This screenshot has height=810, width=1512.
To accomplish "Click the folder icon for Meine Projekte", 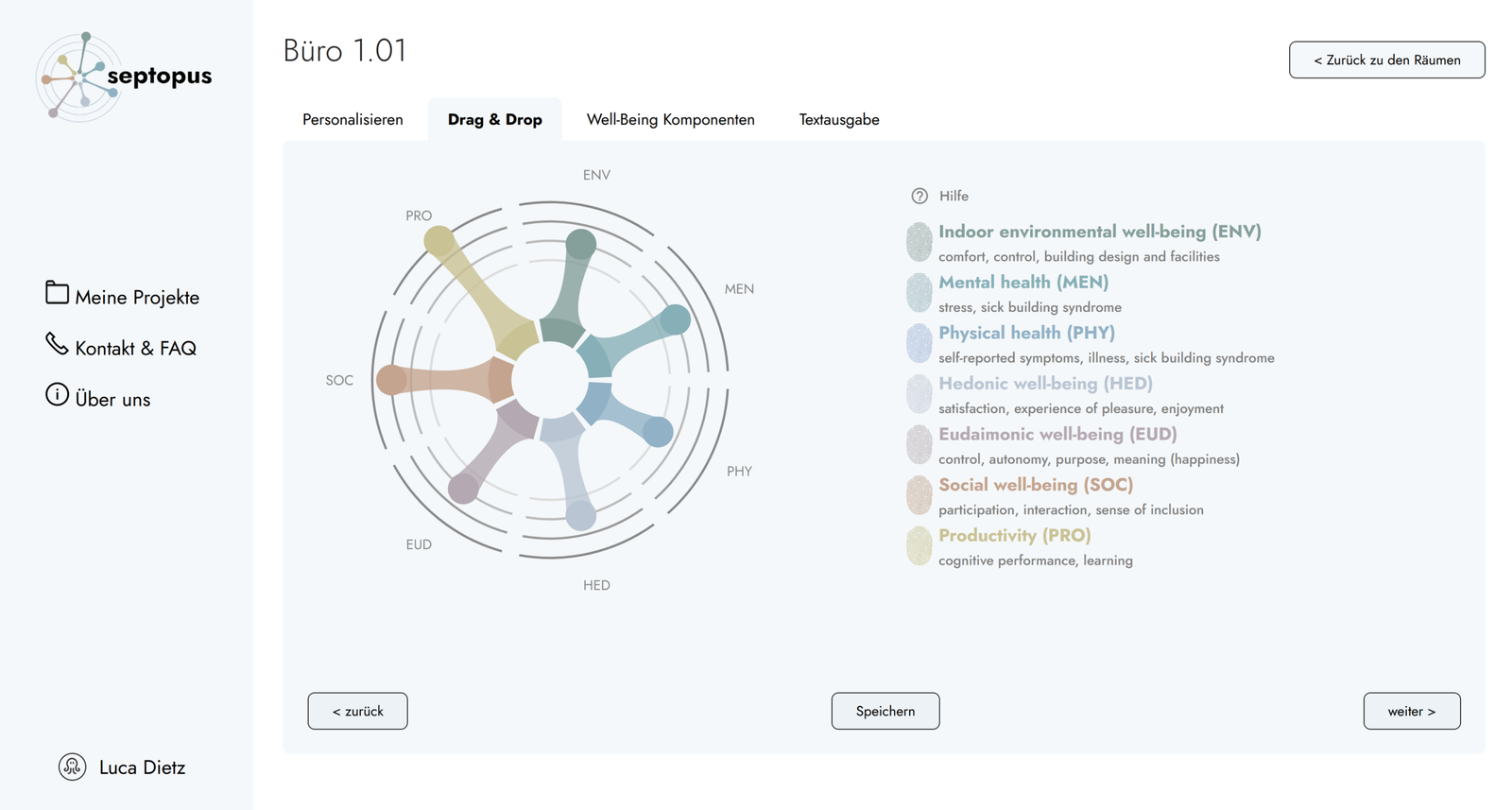I will [57, 293].
